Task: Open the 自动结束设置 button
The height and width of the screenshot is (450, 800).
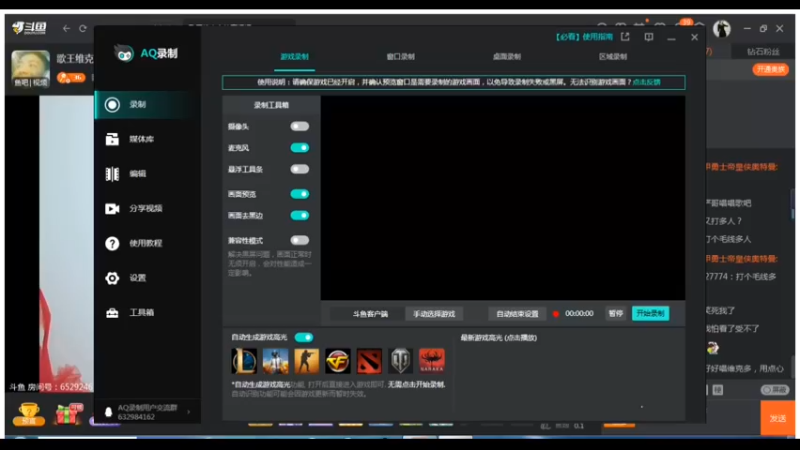Action: (x=517, y=314)
